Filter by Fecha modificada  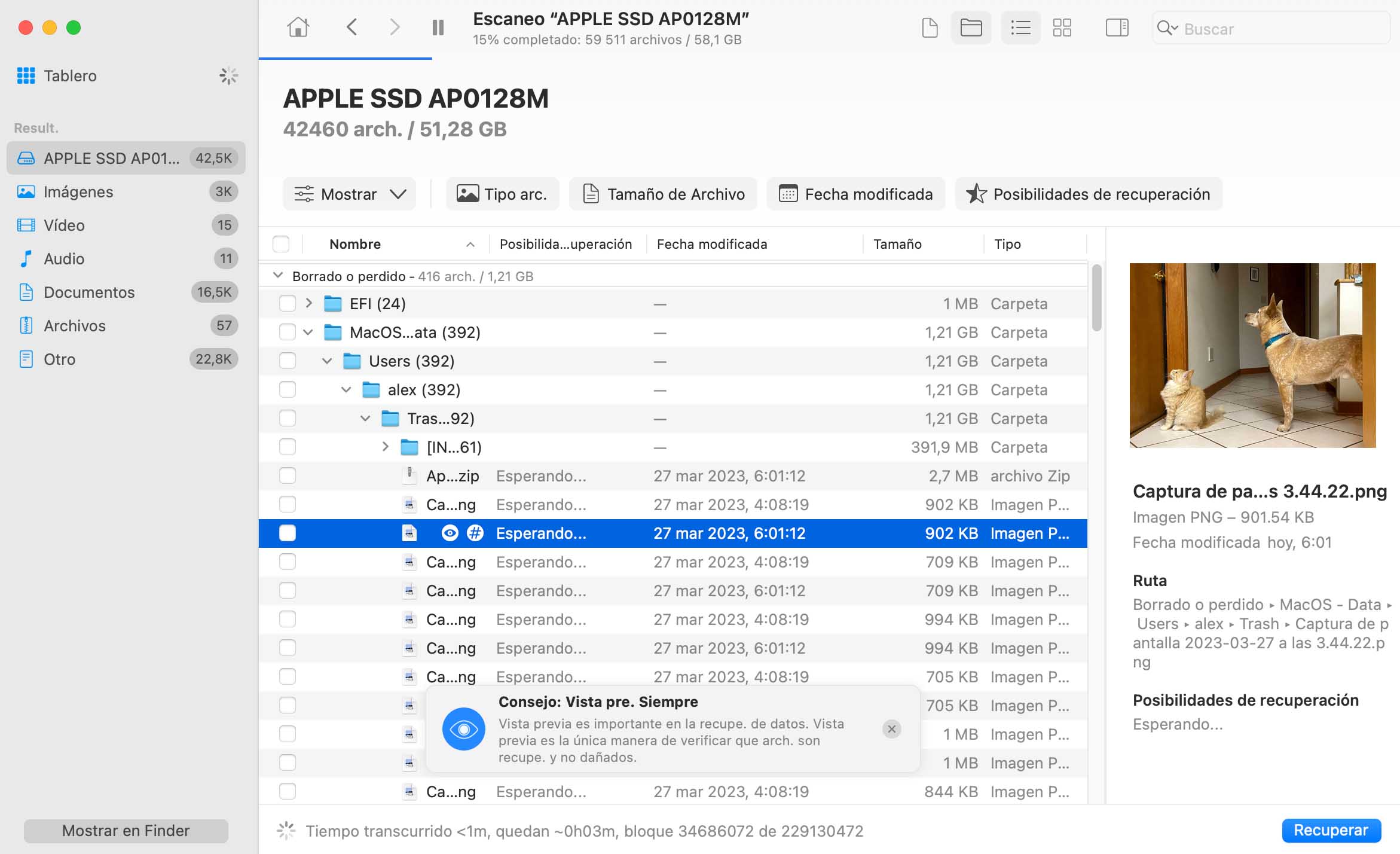pyautogui.click(x=856, y=194)
